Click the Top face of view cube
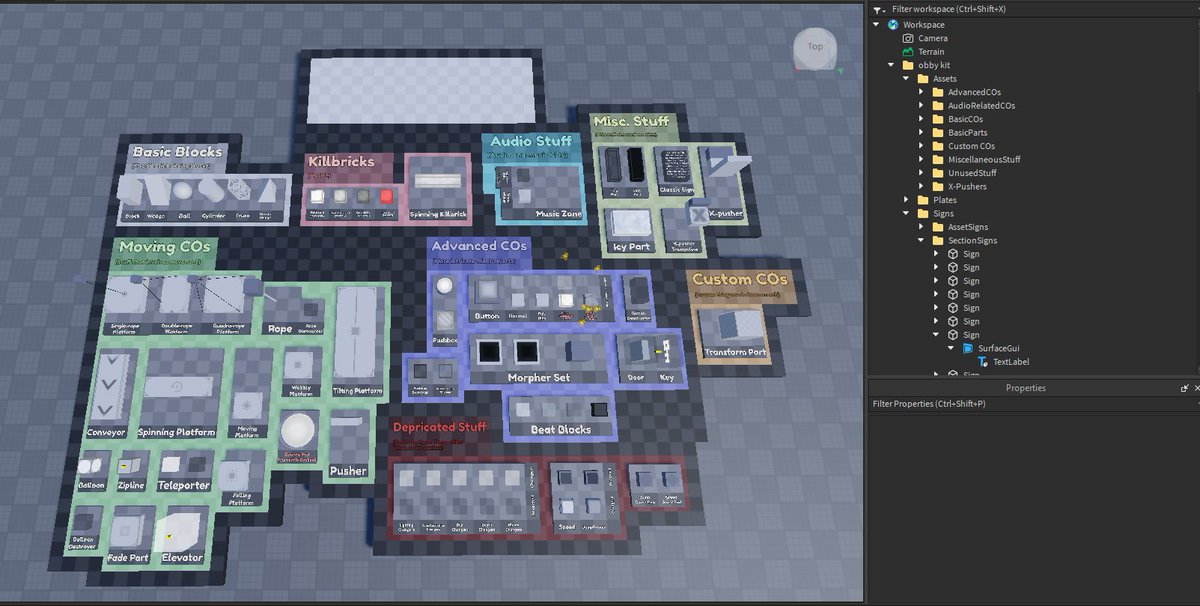This screenshot has width=1200, height=606. click(815, 47)
